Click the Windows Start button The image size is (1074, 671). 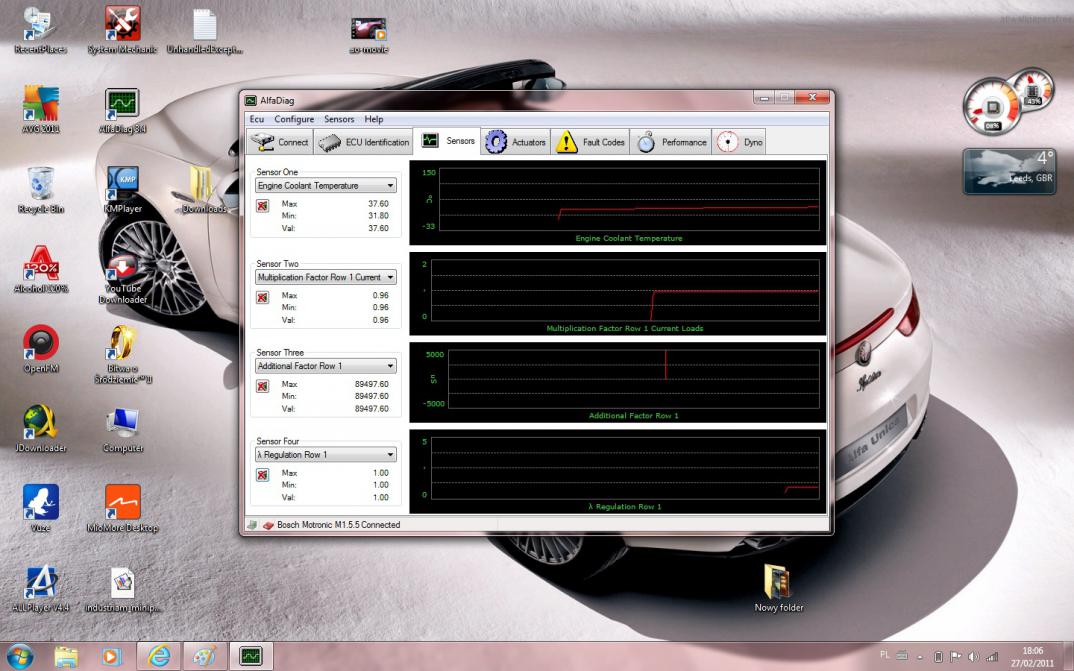18,657
